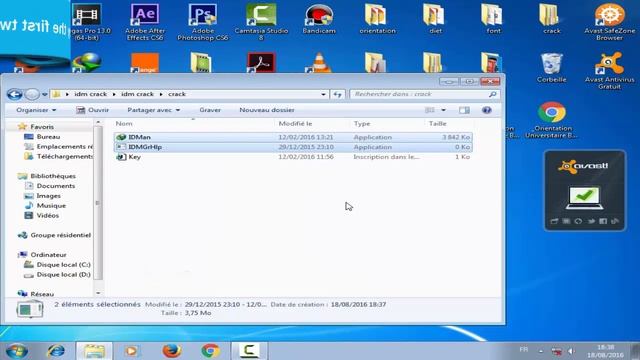Open the orientation folder on desktop
The width and height of the screenshot is (640, 360).
(x=377, y=19)
